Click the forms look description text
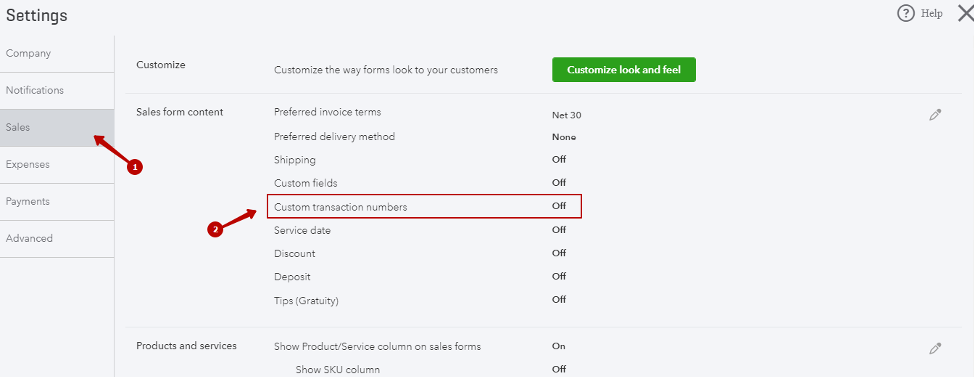 tap(386, 70)
